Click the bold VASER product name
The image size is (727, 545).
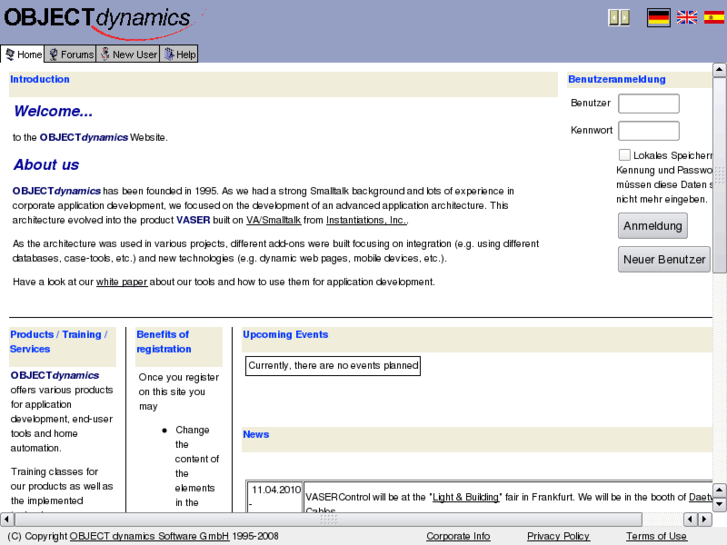click(193, 220)
